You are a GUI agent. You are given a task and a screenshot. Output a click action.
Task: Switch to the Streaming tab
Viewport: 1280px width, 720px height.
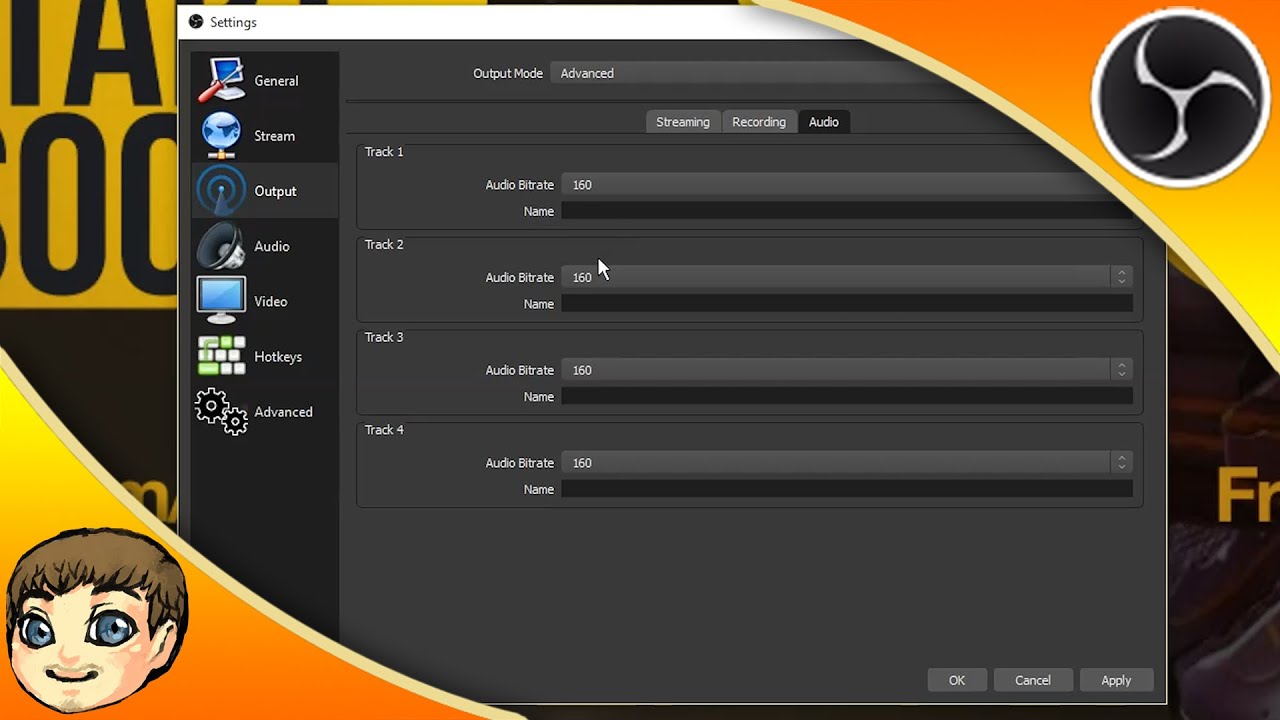coord(683,122)
